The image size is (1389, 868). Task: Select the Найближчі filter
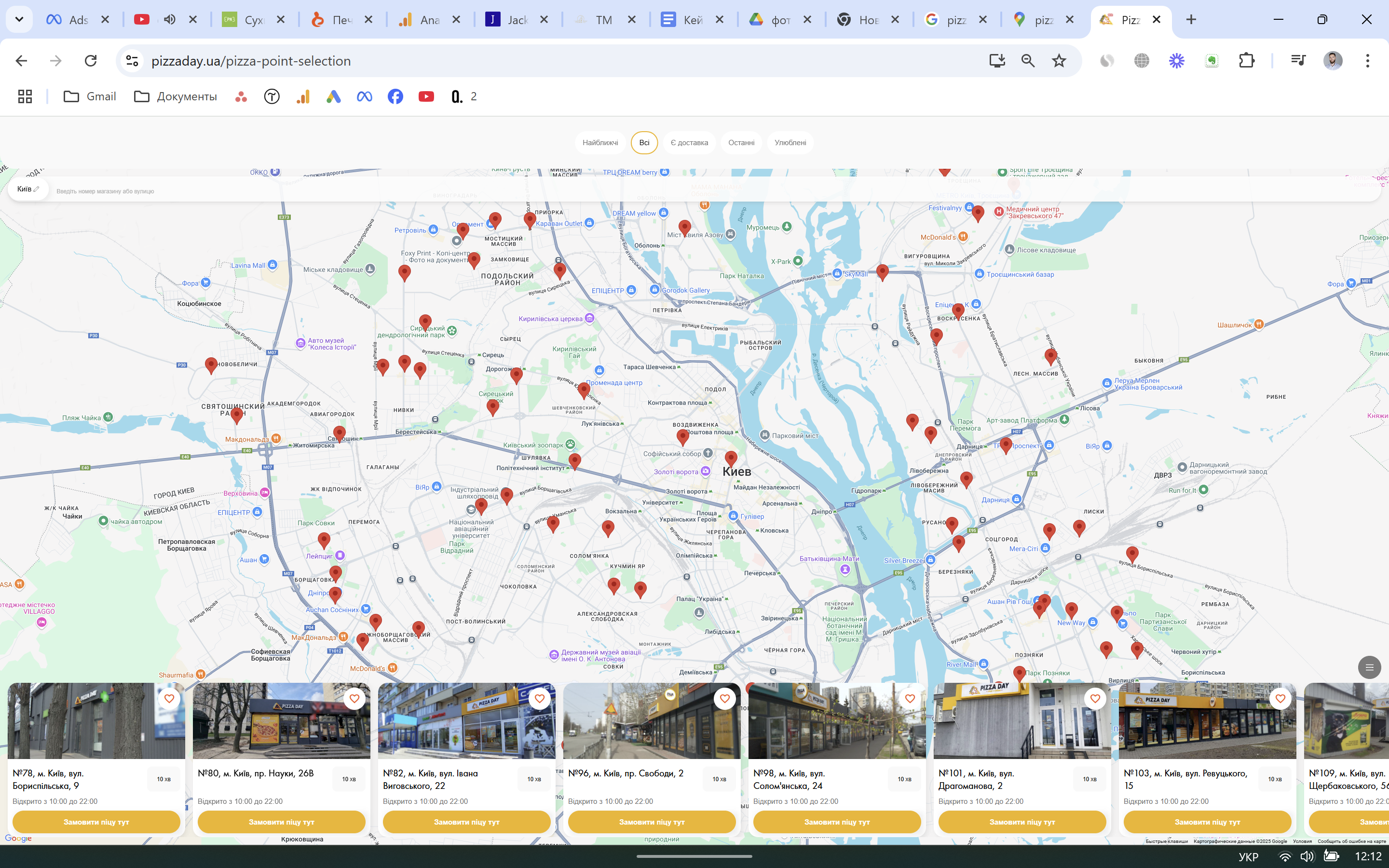coord(600,142)
